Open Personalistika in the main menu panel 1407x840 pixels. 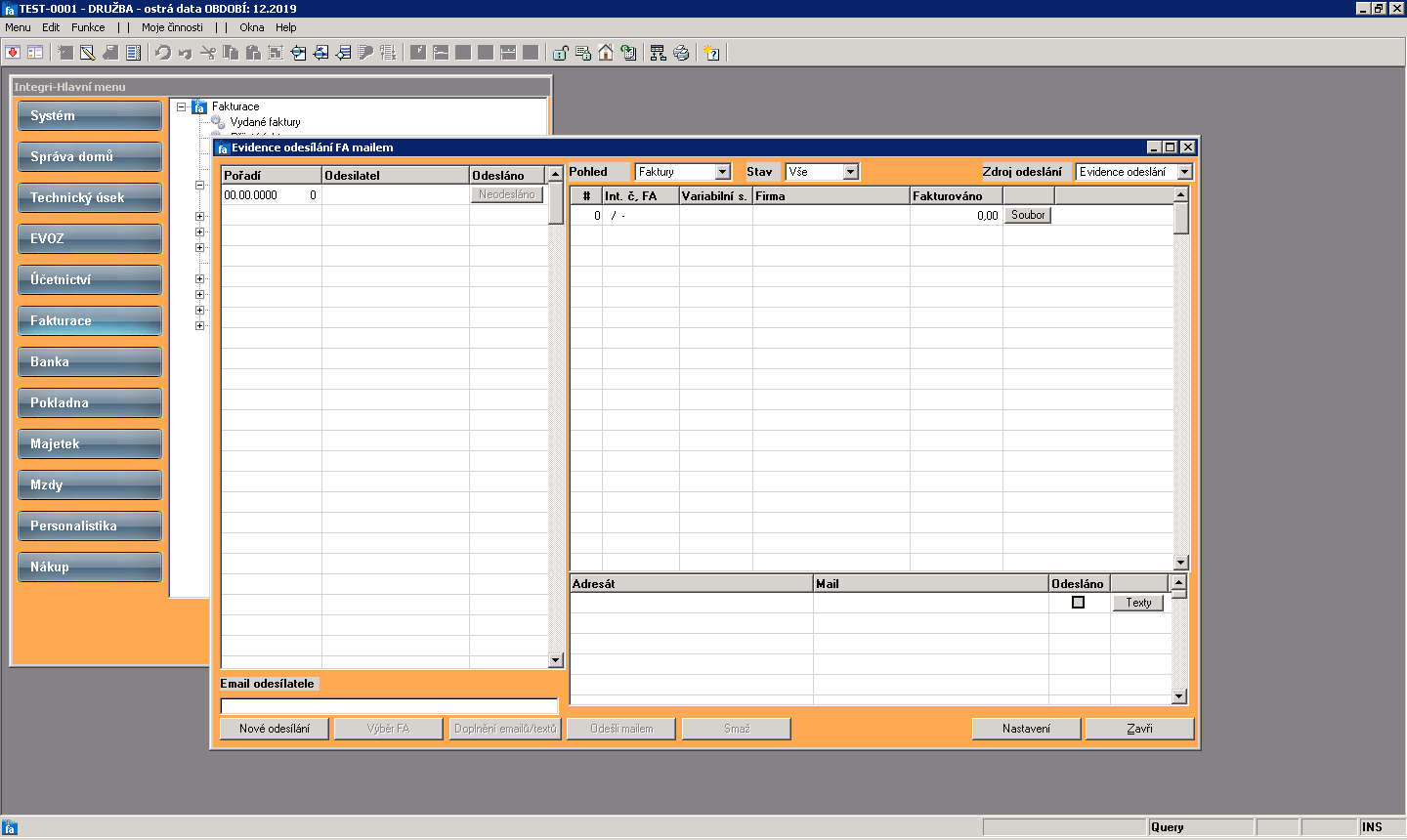click(x=90, y=526)
